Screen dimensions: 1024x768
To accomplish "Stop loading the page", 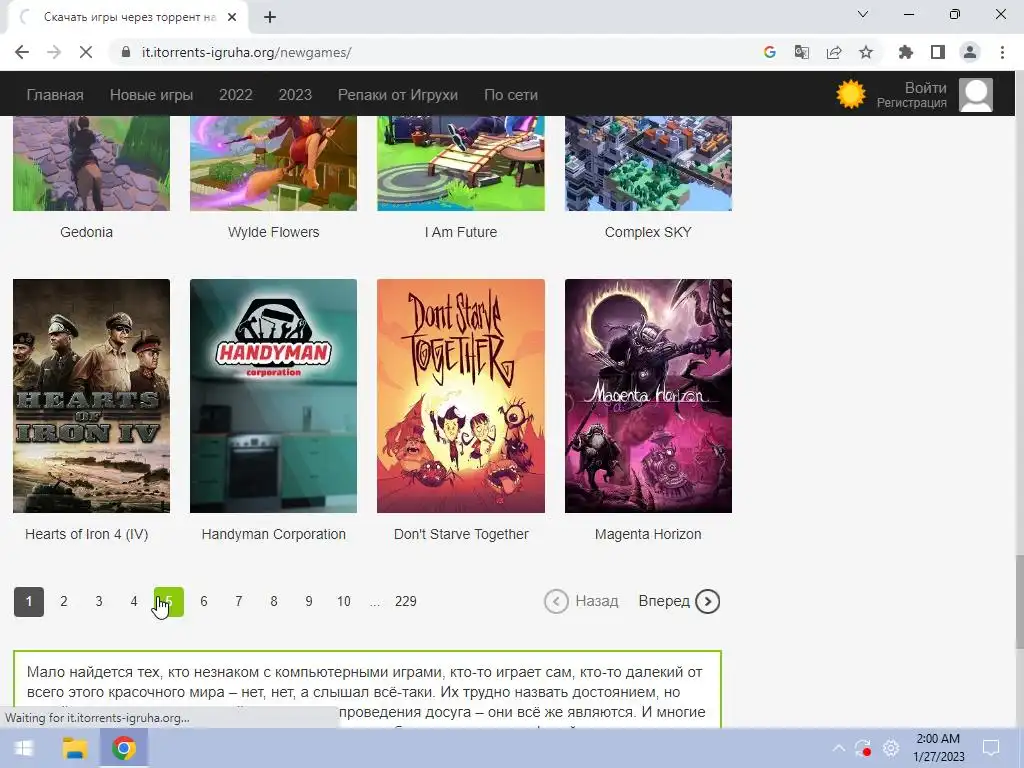I will [x=86, y=52].
